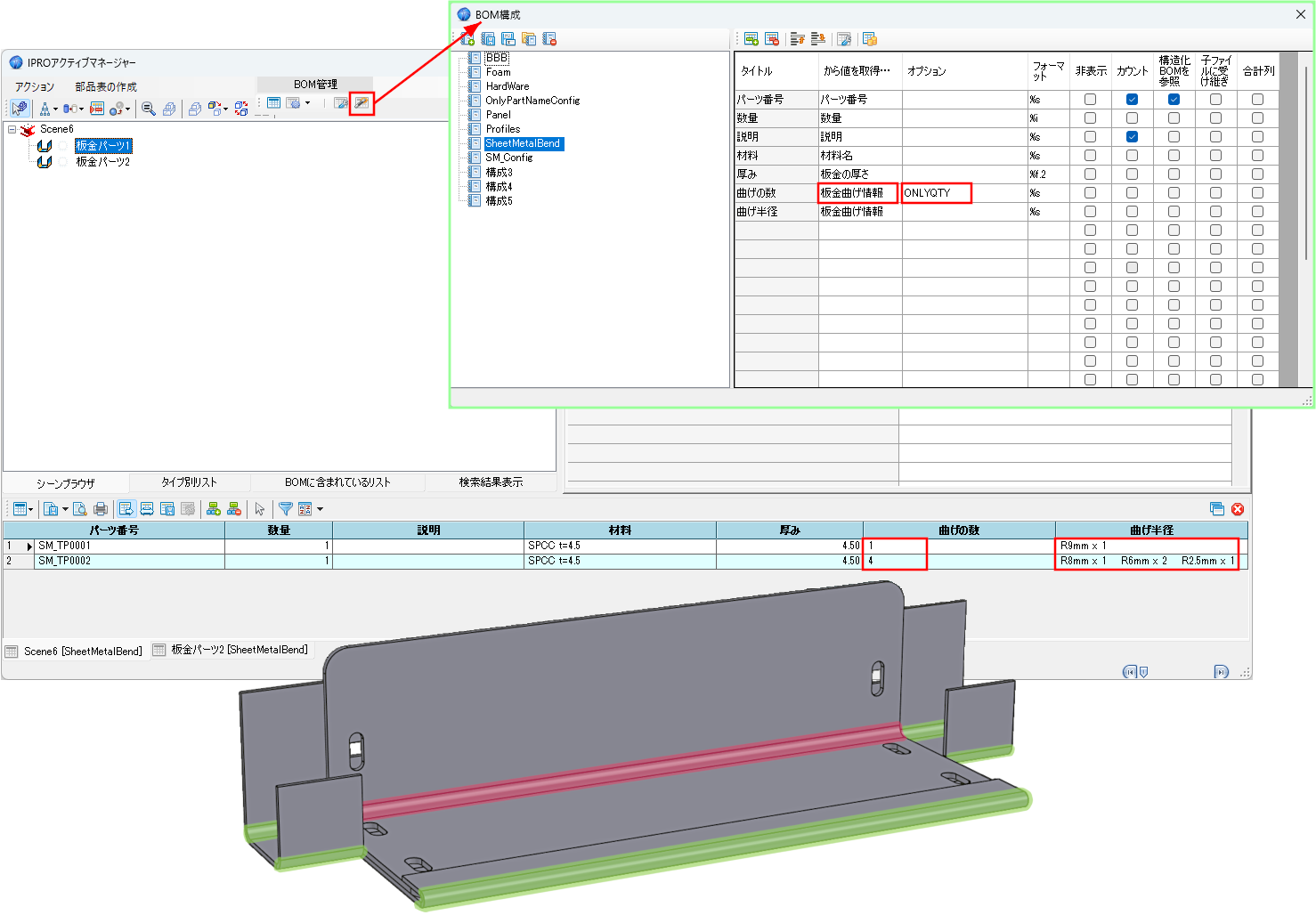1316x923 pixels.
Task: Select the SheetMetalBend configuration in the list
Action: tap(523, 143)
